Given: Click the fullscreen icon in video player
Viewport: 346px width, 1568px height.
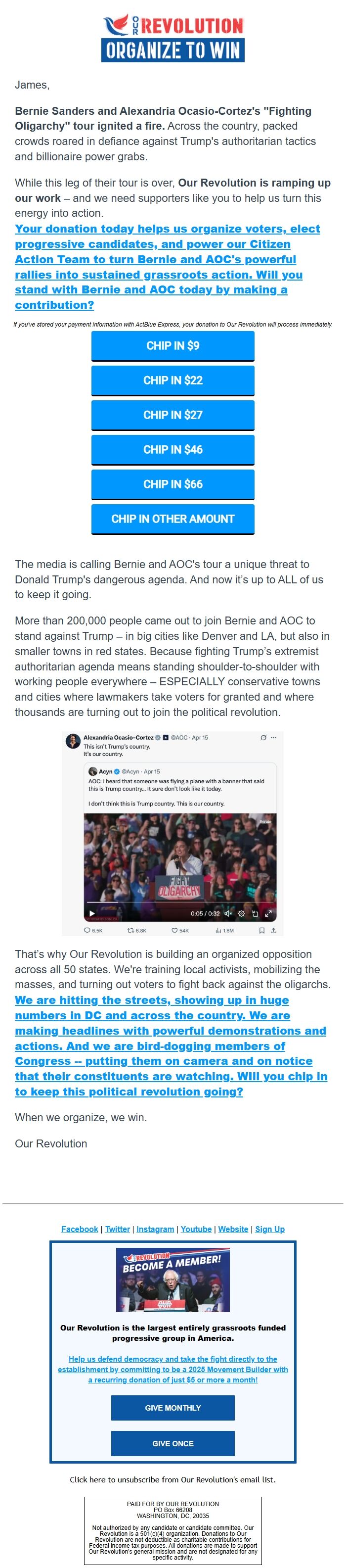Looking at the screenshot, I should pyautogui.click(x=268, y=913).
